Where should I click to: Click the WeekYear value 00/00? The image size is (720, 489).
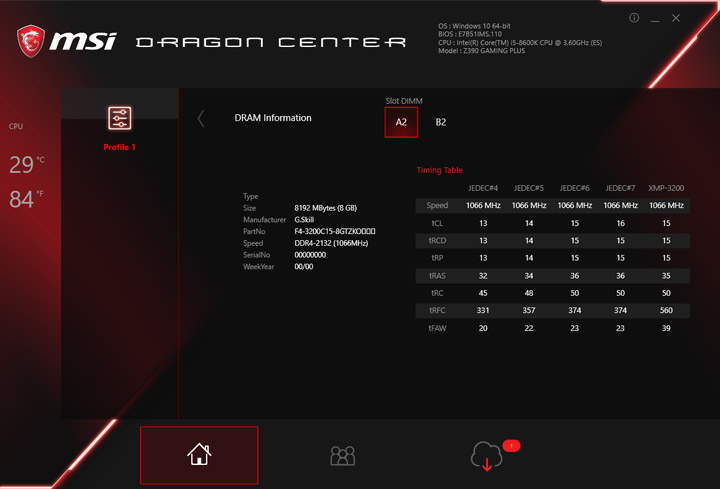pyautogui.click(x=304, y=266)
